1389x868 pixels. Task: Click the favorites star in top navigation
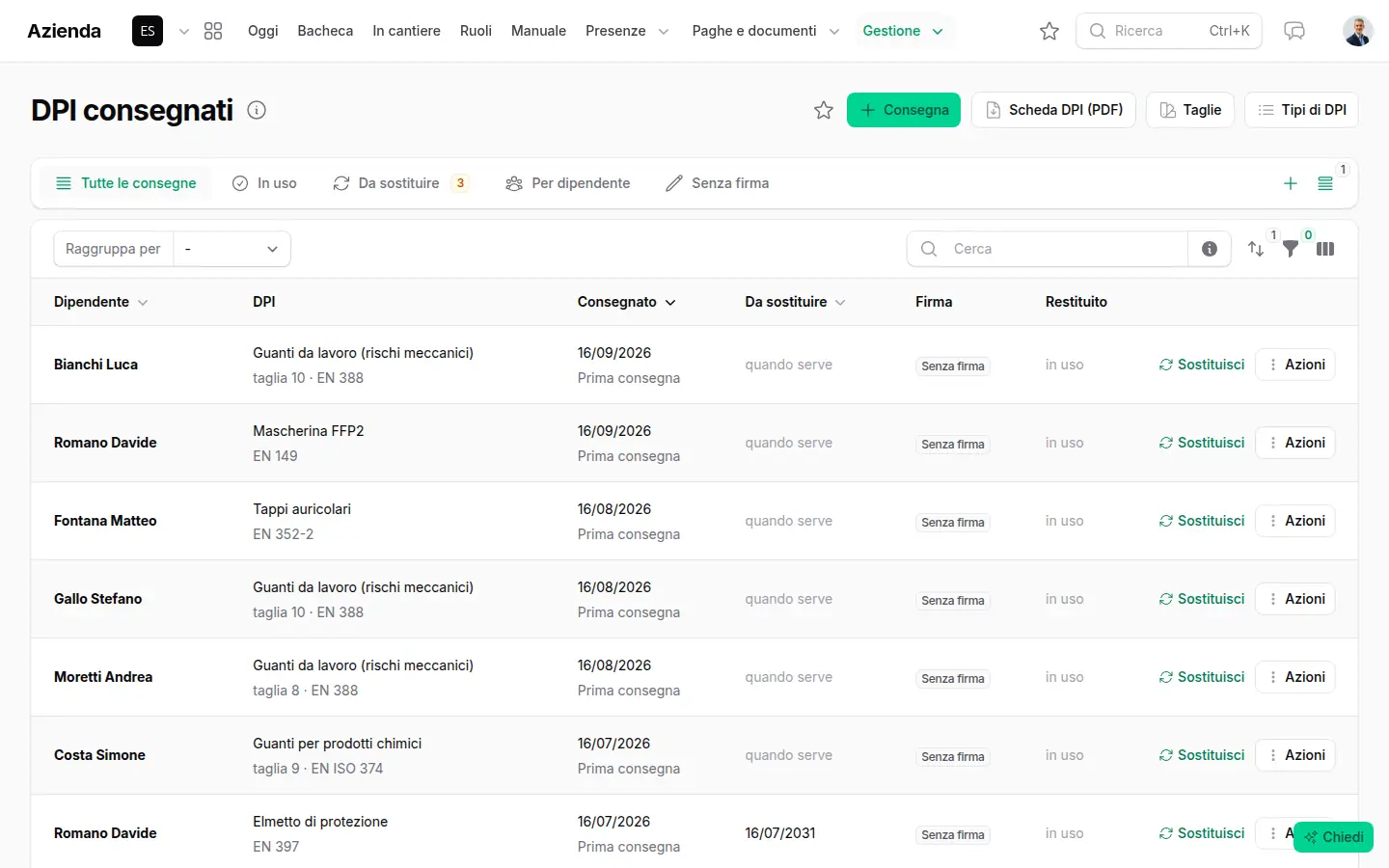coord(1049,31)
